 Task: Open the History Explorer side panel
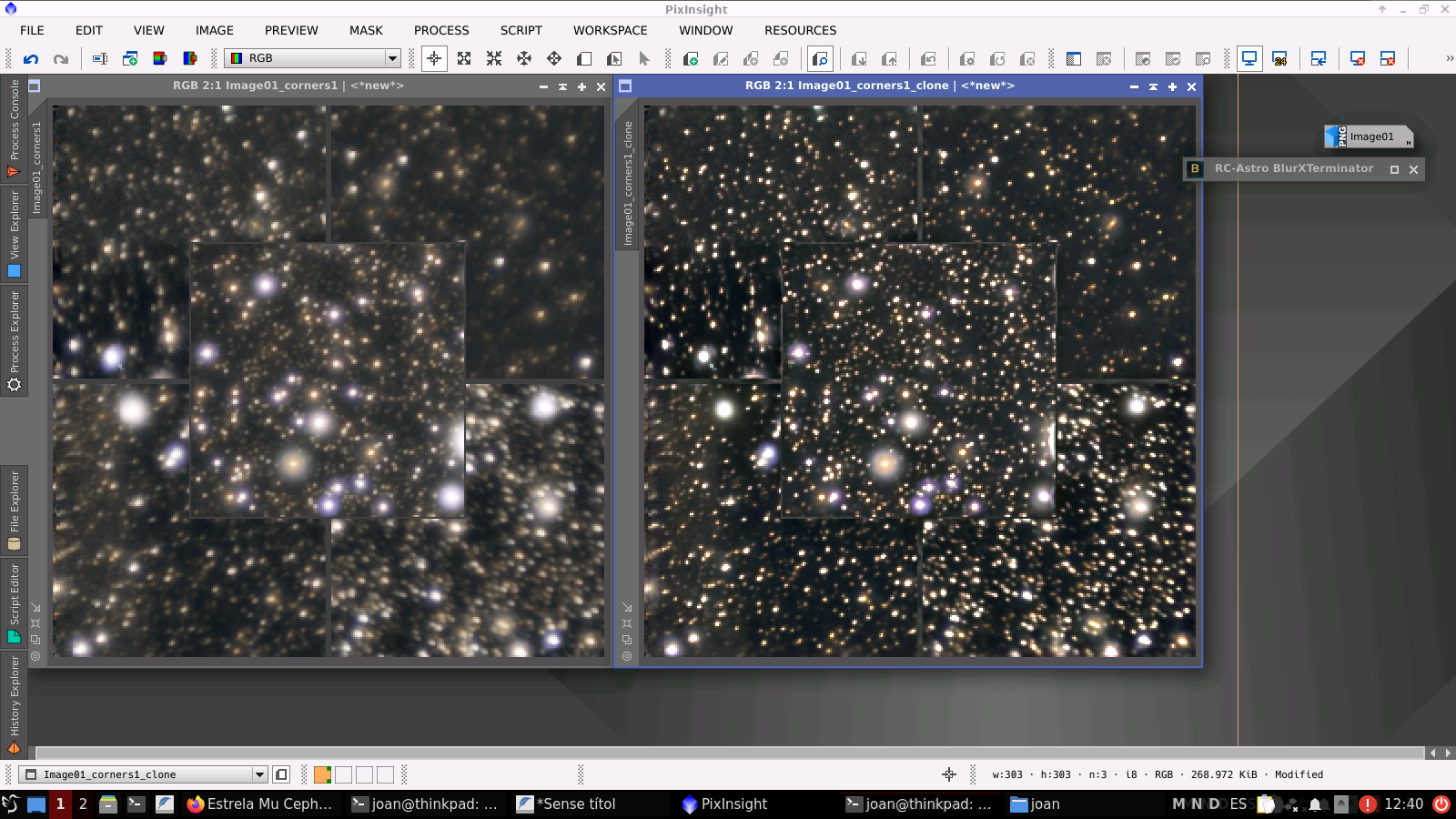(x=14, y=705)
